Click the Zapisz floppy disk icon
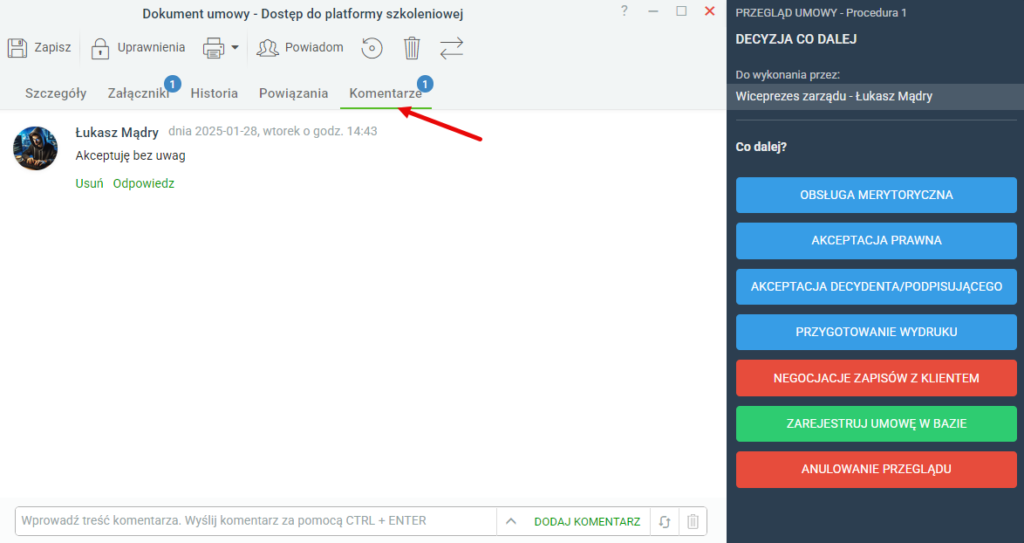Image resolution: width=1024 pixels, height=543 pixels. tap(18, 48)
